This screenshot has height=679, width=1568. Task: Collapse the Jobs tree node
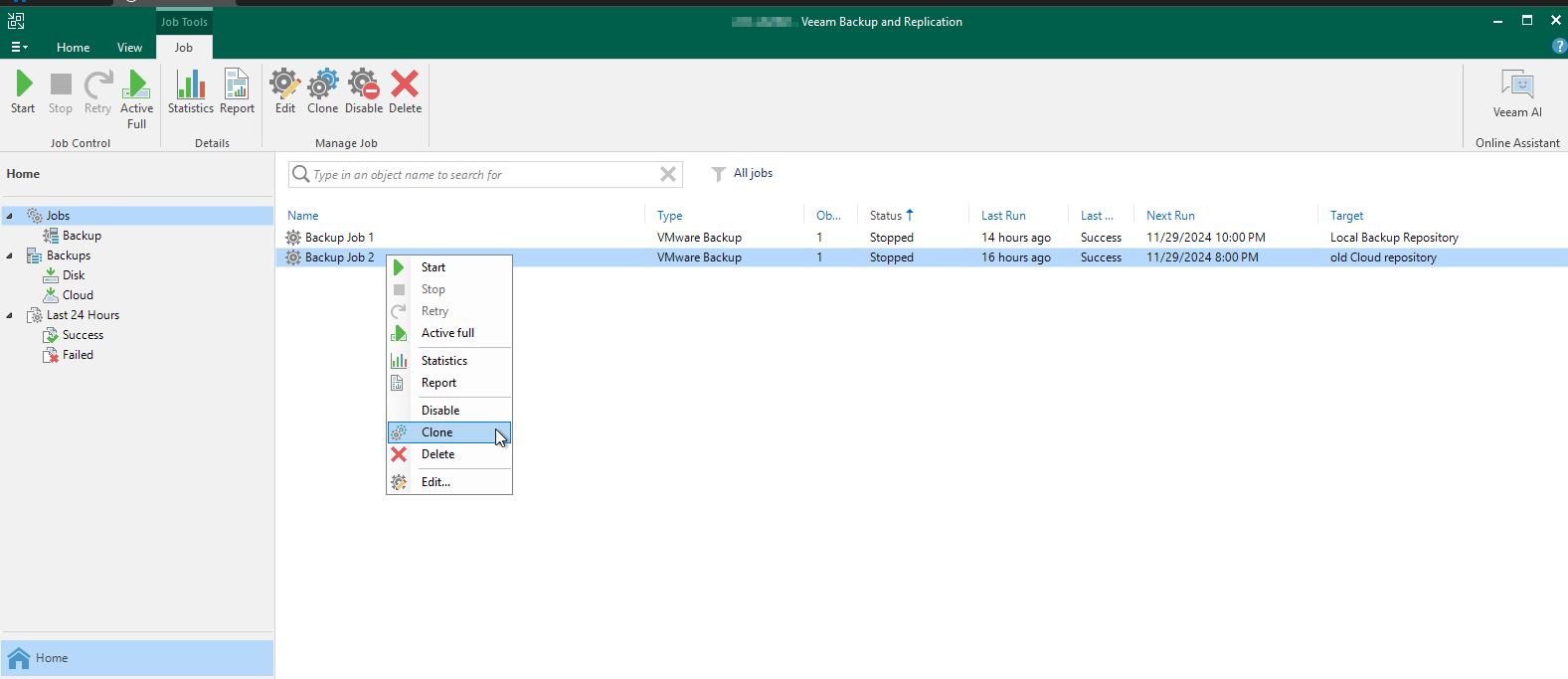click(x=10, y=216)
